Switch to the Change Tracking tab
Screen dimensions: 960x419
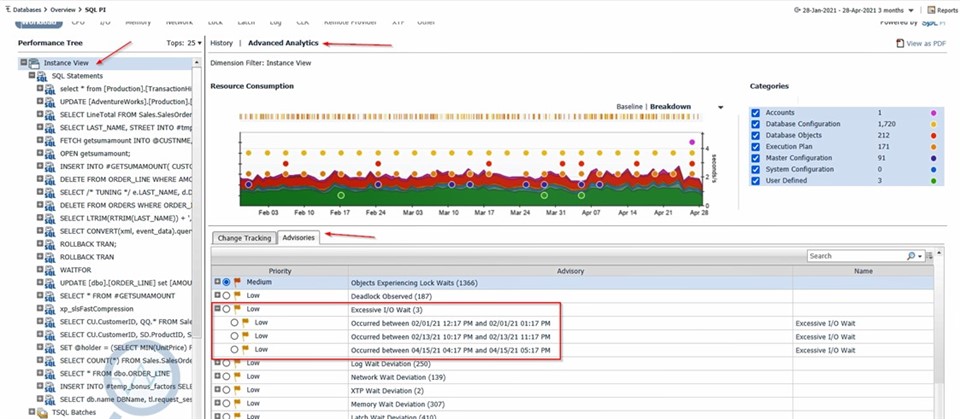click(x=244, y=238)
